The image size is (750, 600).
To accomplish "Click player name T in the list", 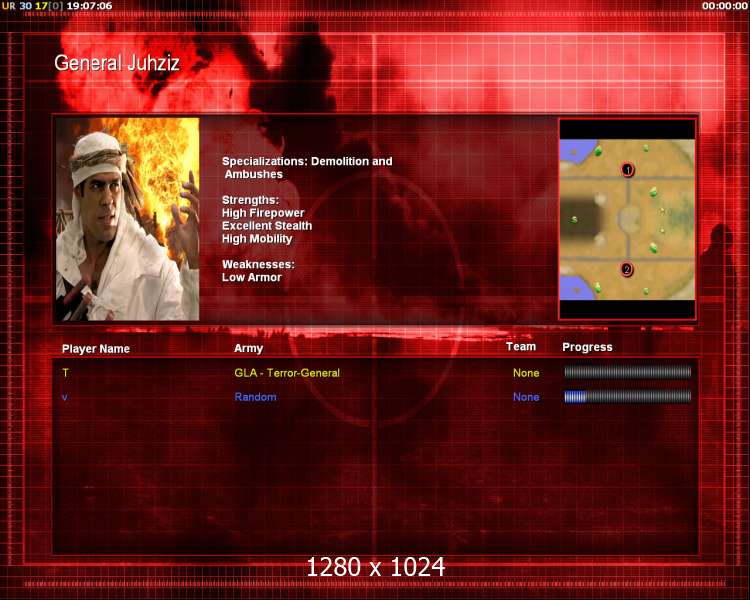I will coord(66,373).
